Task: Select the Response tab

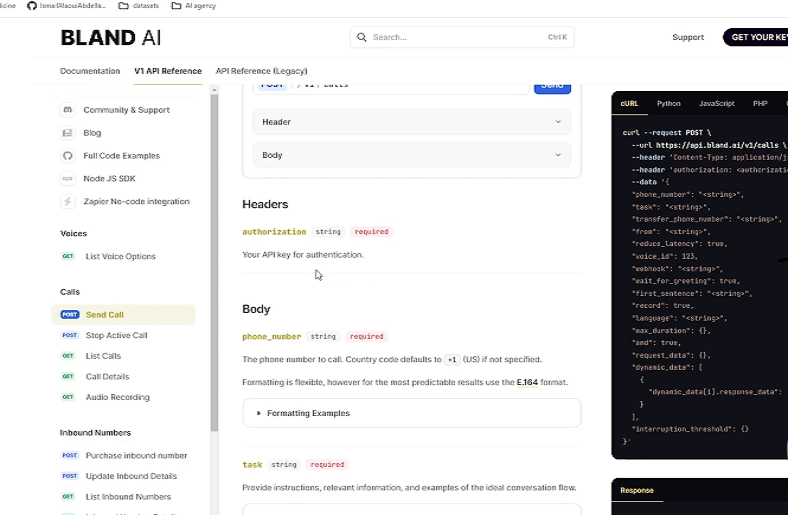Action: pyautogui.click(x=637, y=490)
